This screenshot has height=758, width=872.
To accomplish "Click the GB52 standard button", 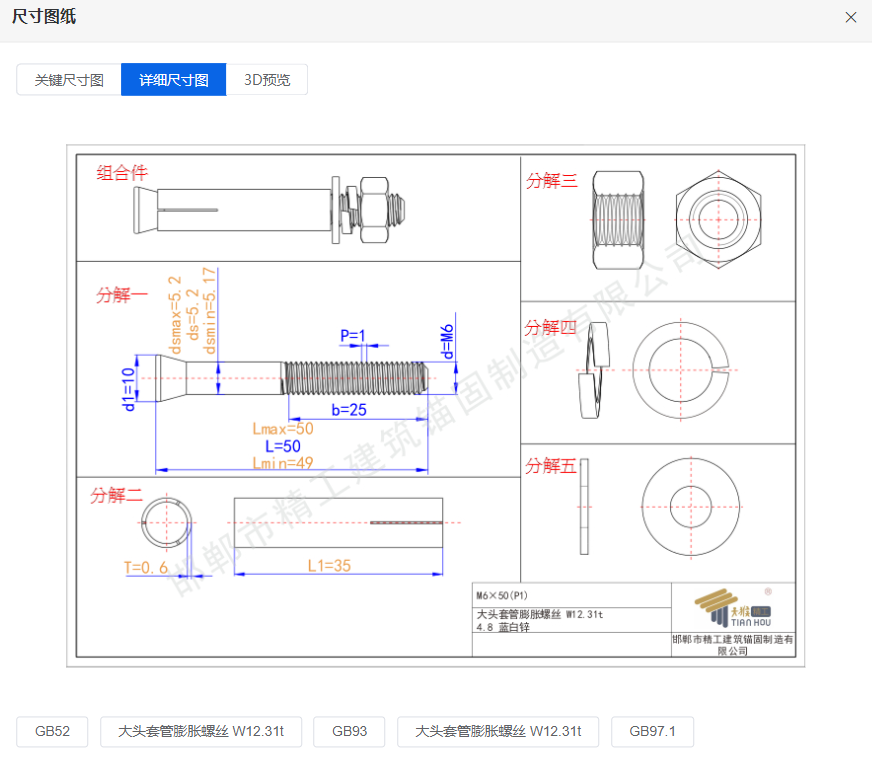I will tap(52, 731).
